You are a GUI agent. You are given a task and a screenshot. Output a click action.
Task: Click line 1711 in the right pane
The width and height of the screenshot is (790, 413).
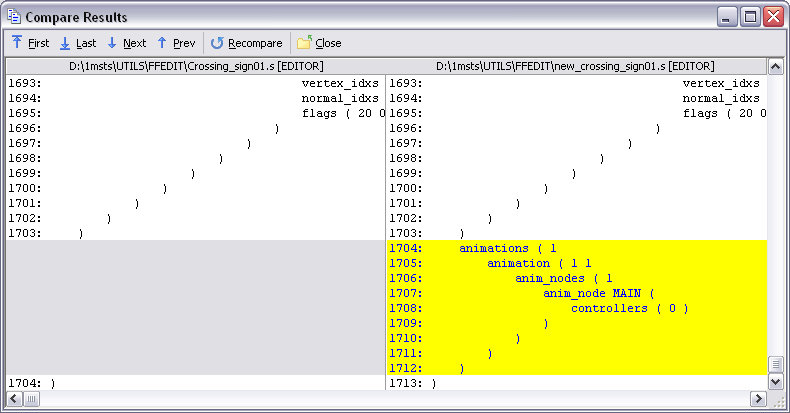[x=577, y=353]
